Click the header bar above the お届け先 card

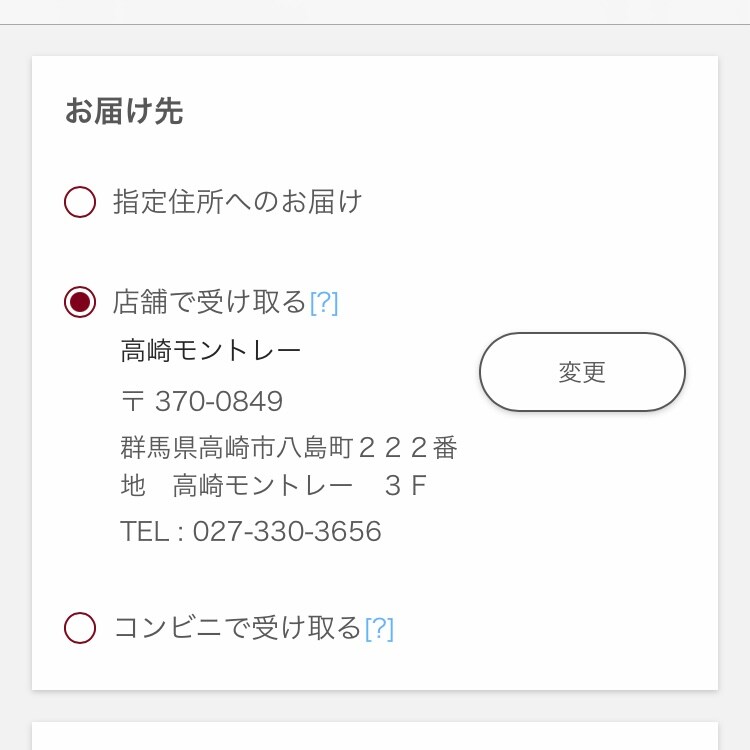pos(375,11)
